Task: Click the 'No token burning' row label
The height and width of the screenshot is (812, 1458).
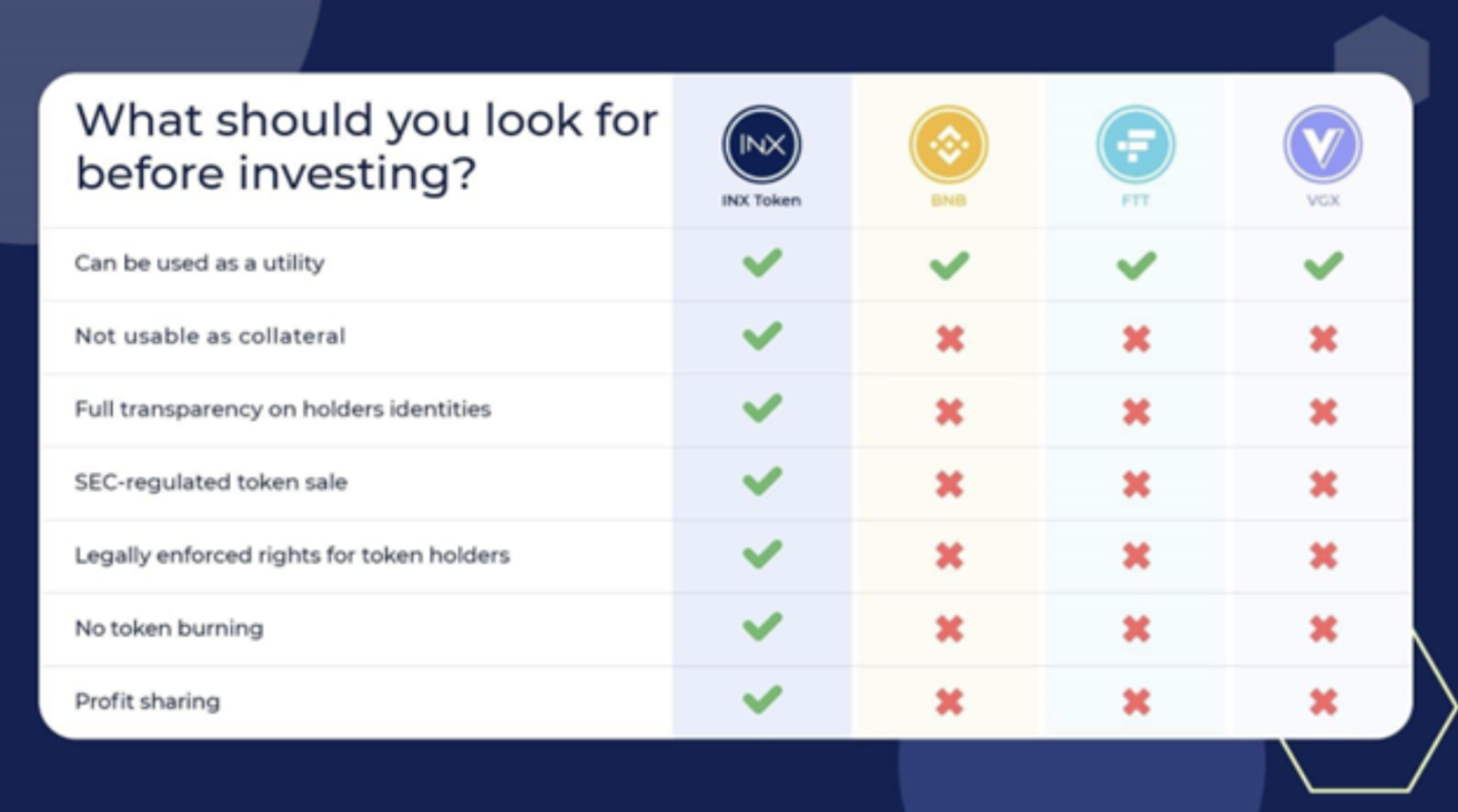Action: click(x=168, y=628)
